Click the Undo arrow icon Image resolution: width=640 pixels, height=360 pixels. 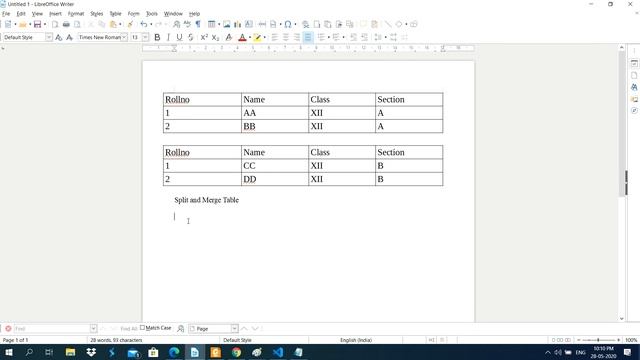[144, 24]
